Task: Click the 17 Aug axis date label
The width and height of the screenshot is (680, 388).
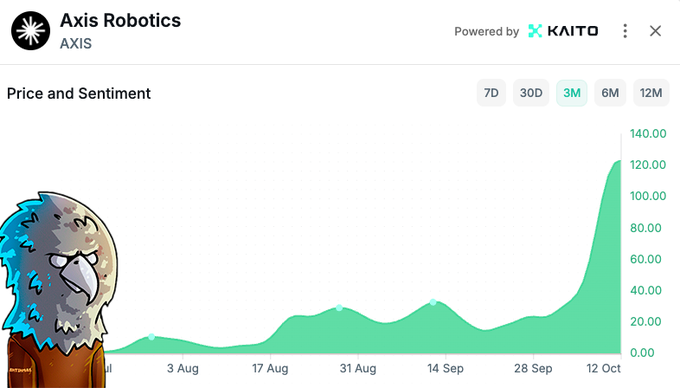Action: (x=270, y=368)
